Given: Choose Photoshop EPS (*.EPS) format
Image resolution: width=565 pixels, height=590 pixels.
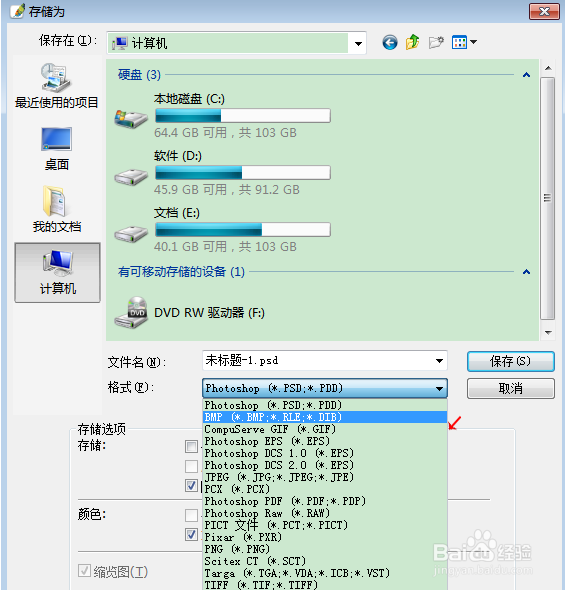Looking at the screenshot, I should [x=325, y=441].
